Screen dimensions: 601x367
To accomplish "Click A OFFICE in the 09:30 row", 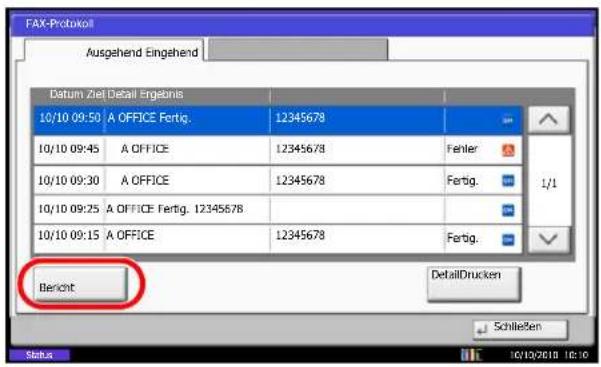I will coord(145,180).
